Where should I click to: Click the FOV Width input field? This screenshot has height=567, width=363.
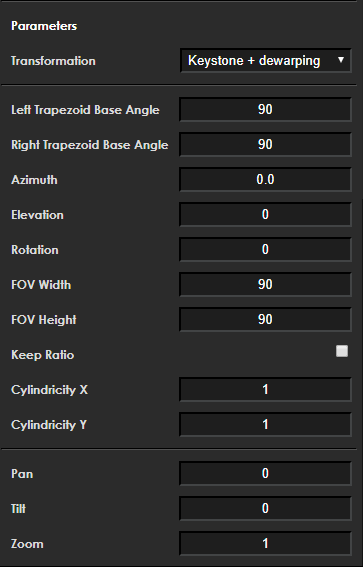(265, 285)
